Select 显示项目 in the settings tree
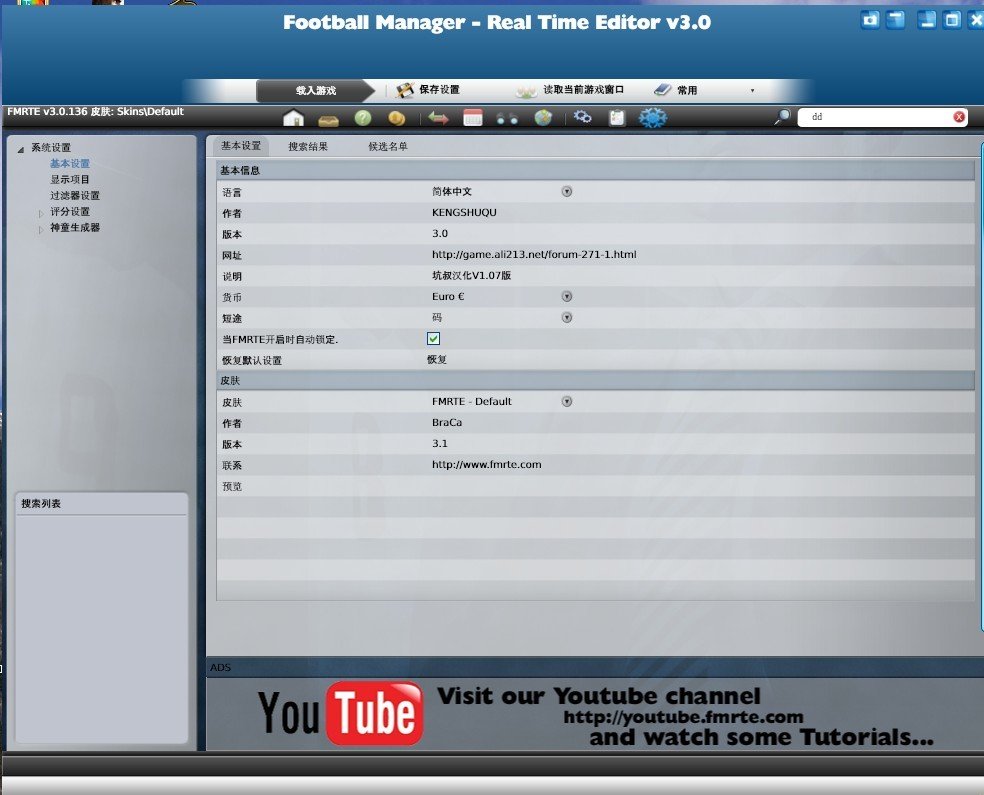Viewport: 984px width, 795px height. [x=70, y=180]
